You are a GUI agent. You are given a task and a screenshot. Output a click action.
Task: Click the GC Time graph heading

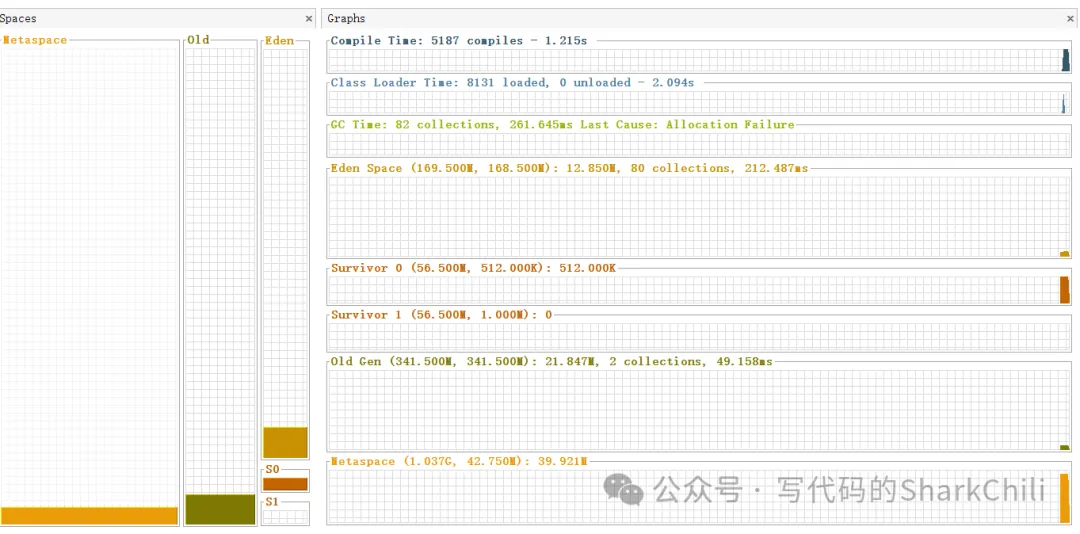(562, 125)
